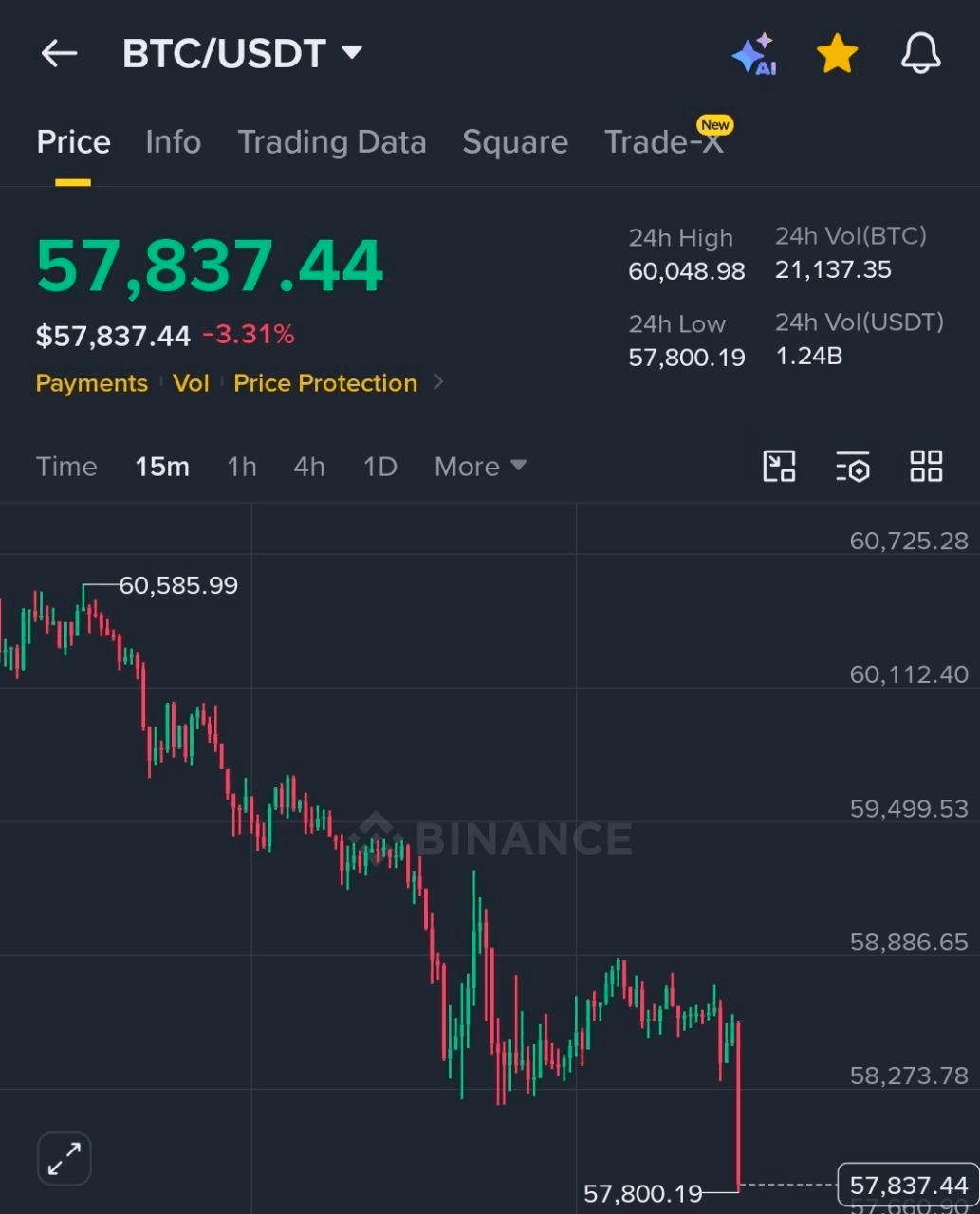The width and height of the screenshot is (980, 1214).
Task: Select the 4h chart interval
Action: [309, 467]
